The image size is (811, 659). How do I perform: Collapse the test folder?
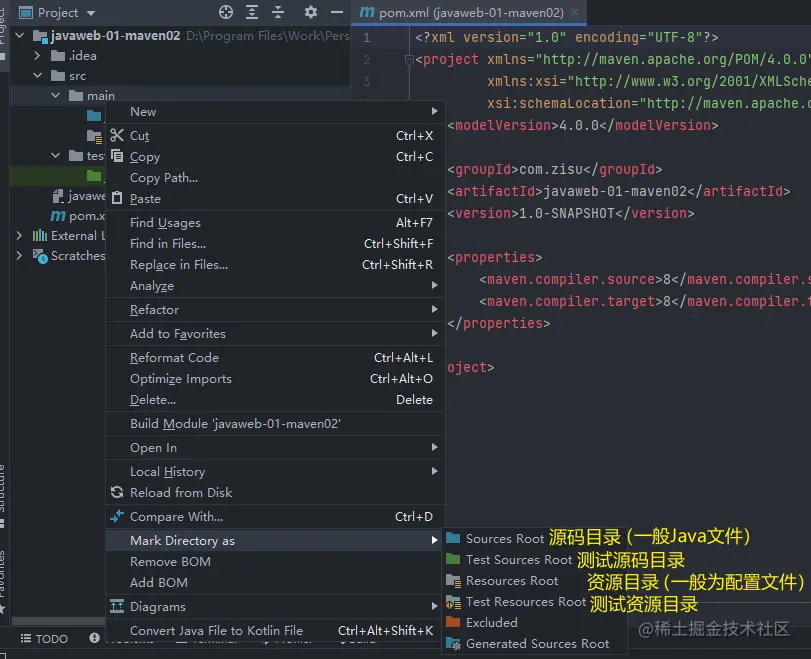click(55, 155)
